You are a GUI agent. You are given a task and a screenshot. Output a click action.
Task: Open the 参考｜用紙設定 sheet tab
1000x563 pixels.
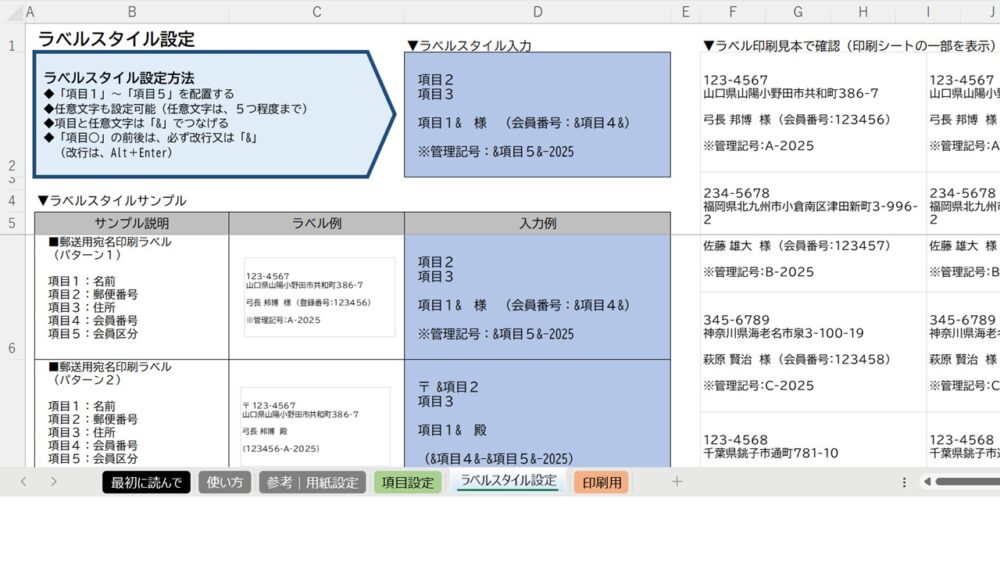tap(311, 483)
